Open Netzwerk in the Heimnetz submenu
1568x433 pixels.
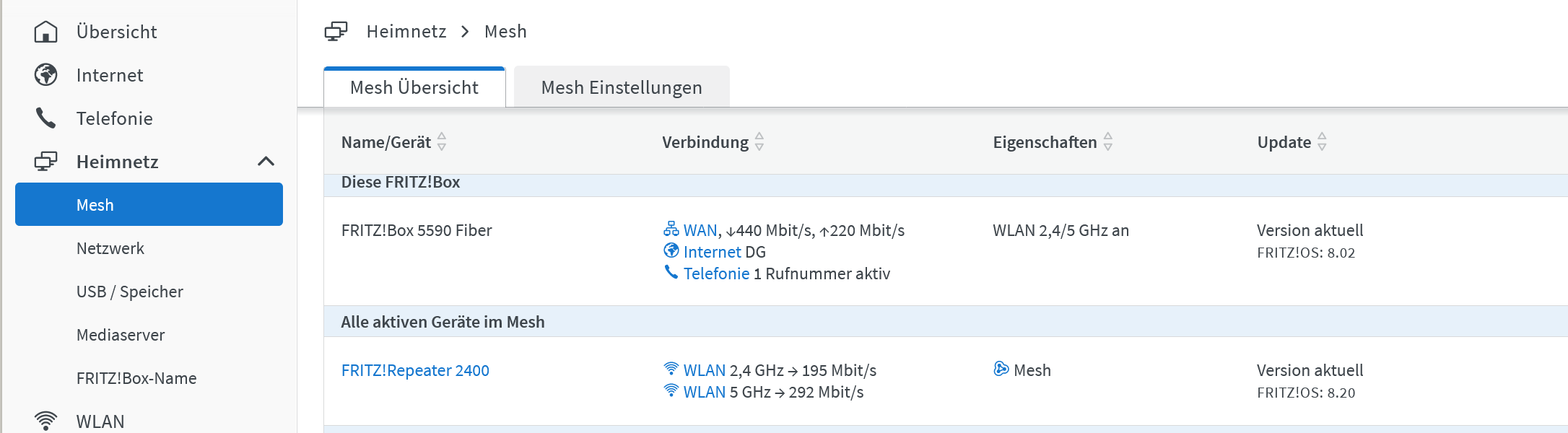coord(110,248)
